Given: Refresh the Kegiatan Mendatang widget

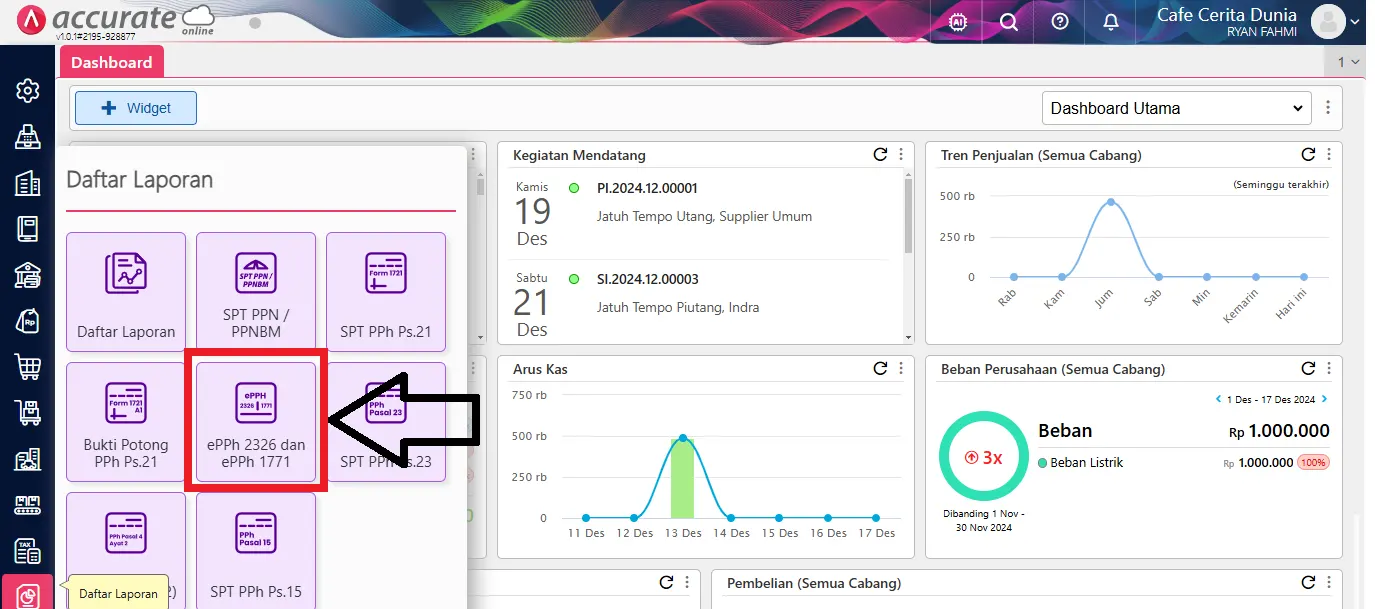Looking at the screenshot, I should click(880, 155).
